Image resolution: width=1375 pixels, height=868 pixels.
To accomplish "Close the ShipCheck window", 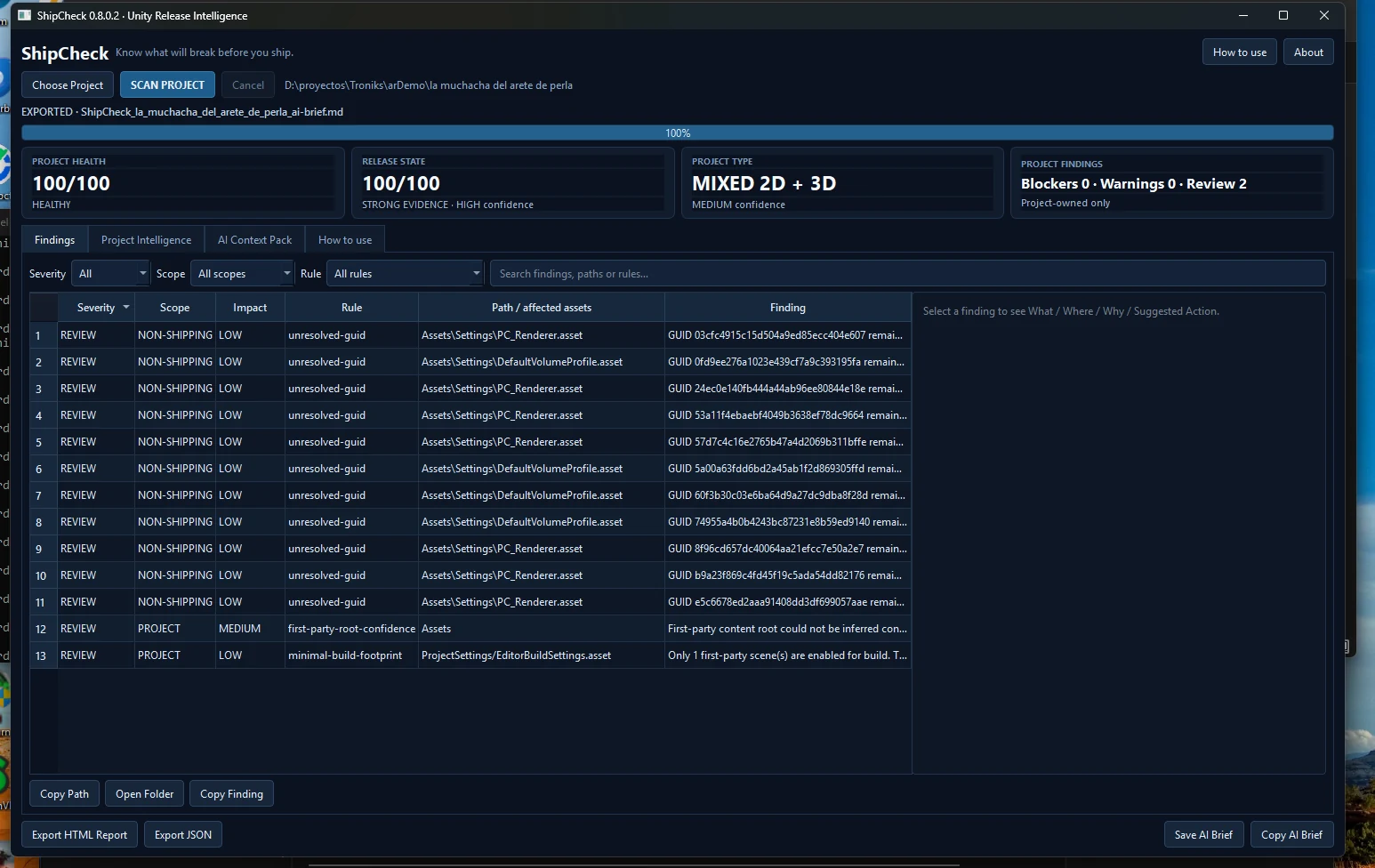I will 1324,15.
